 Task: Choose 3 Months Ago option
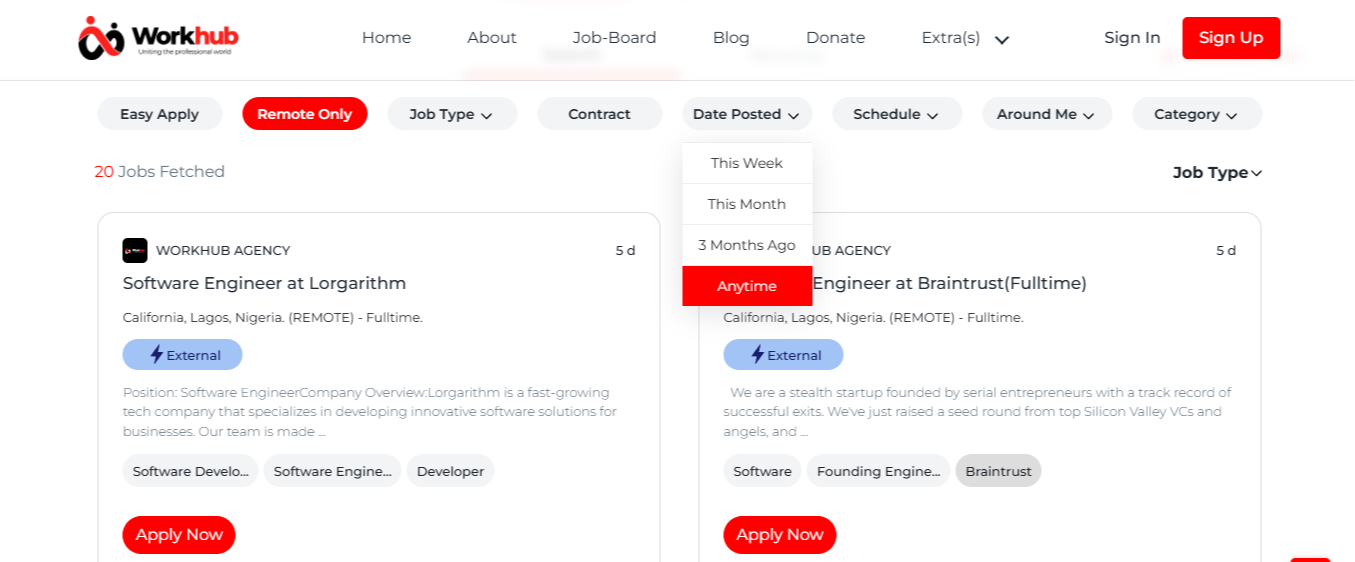(x=747, y=245)
